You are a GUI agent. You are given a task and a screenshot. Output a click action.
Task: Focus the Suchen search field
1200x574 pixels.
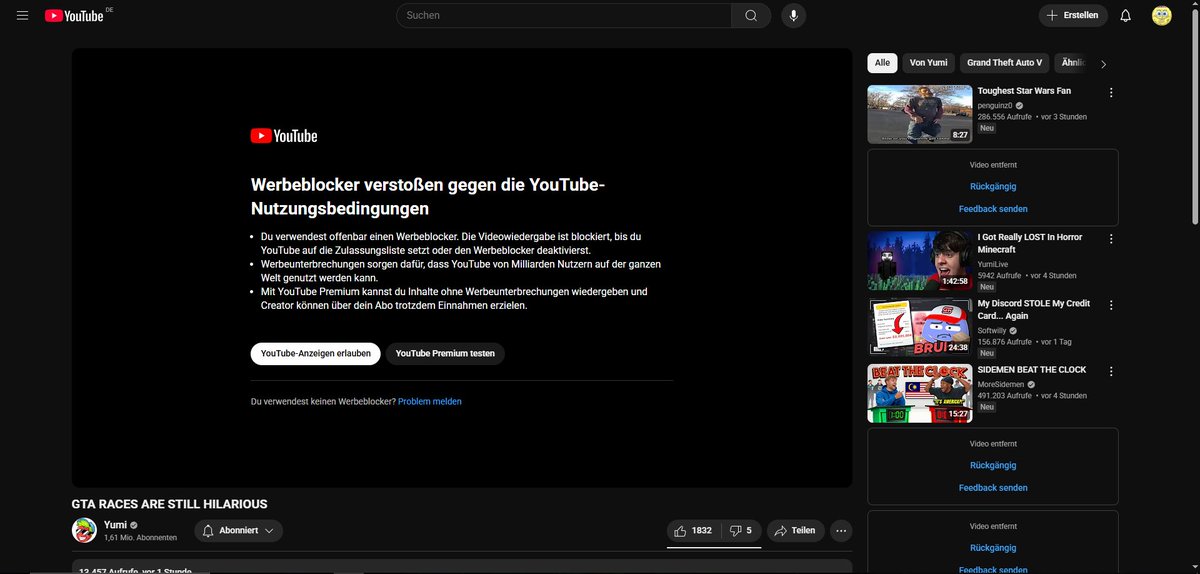tap(564, 15)
